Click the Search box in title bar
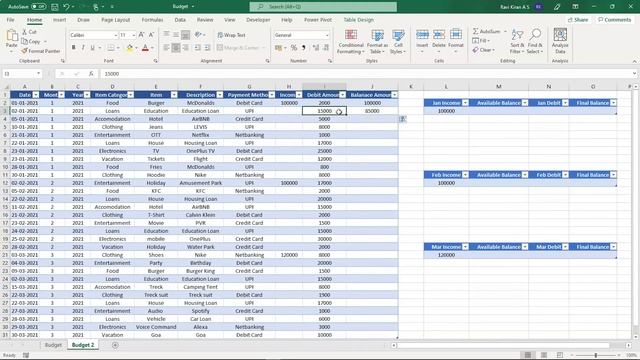 [x=323, y=7]
